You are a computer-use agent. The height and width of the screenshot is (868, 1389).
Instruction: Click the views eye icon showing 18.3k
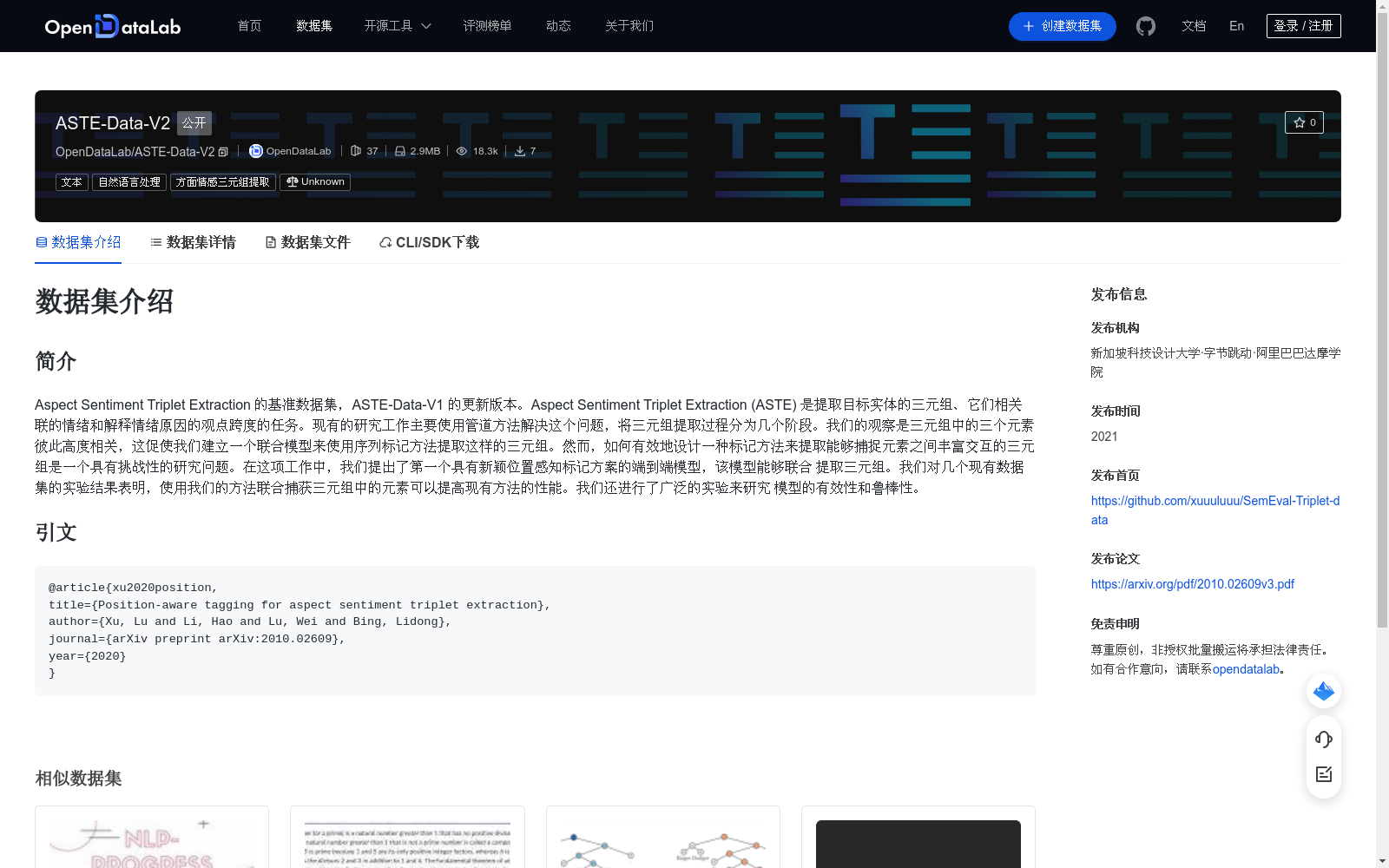pos(462,151)
